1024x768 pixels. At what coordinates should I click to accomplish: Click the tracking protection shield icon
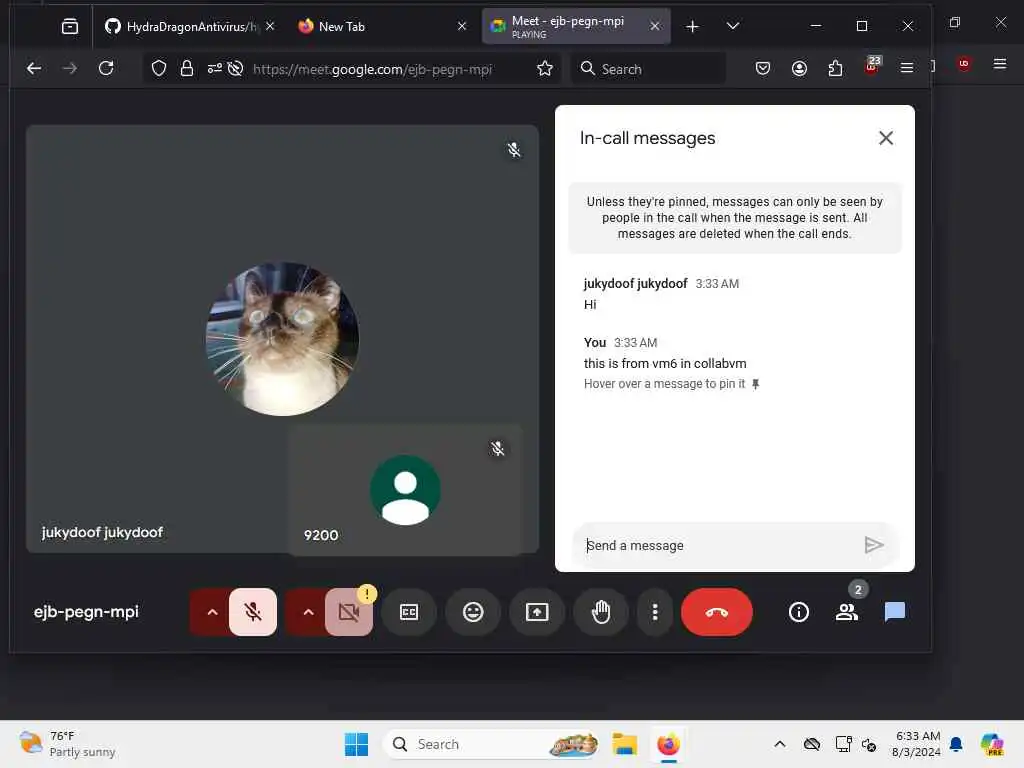tap(159, 68)
